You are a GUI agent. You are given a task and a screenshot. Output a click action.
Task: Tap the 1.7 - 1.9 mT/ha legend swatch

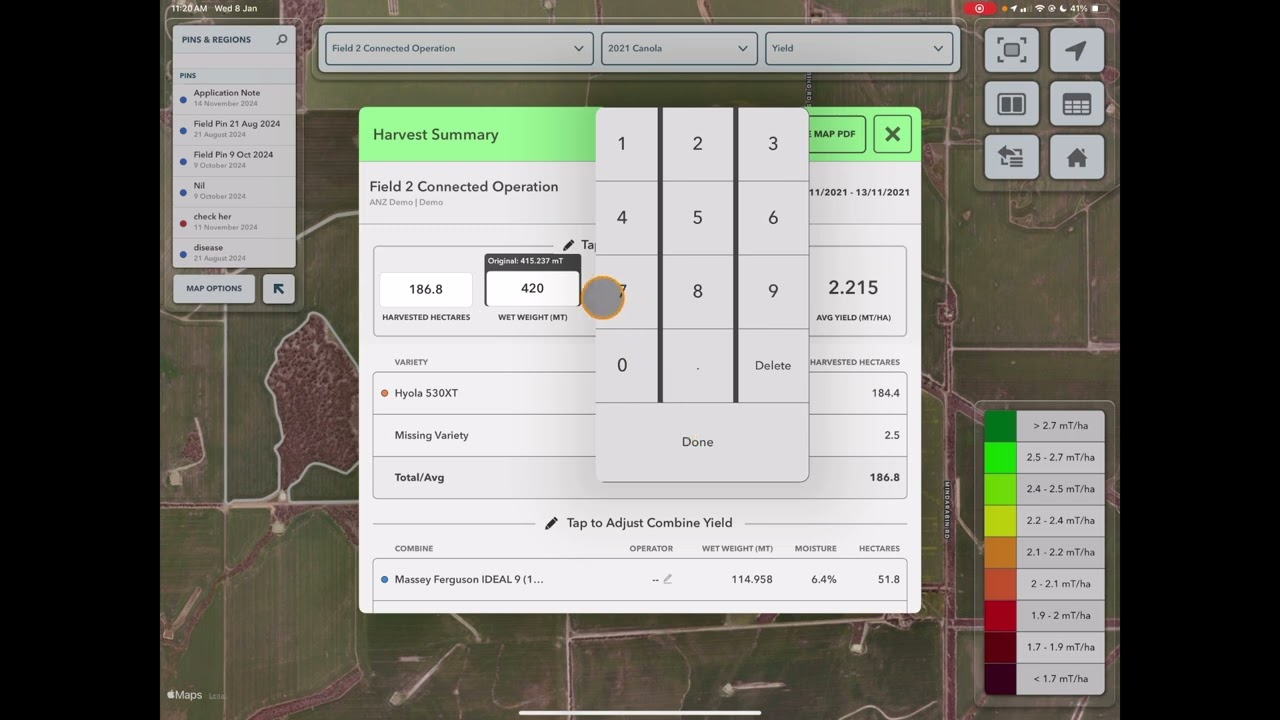(x=1000, y=647)
